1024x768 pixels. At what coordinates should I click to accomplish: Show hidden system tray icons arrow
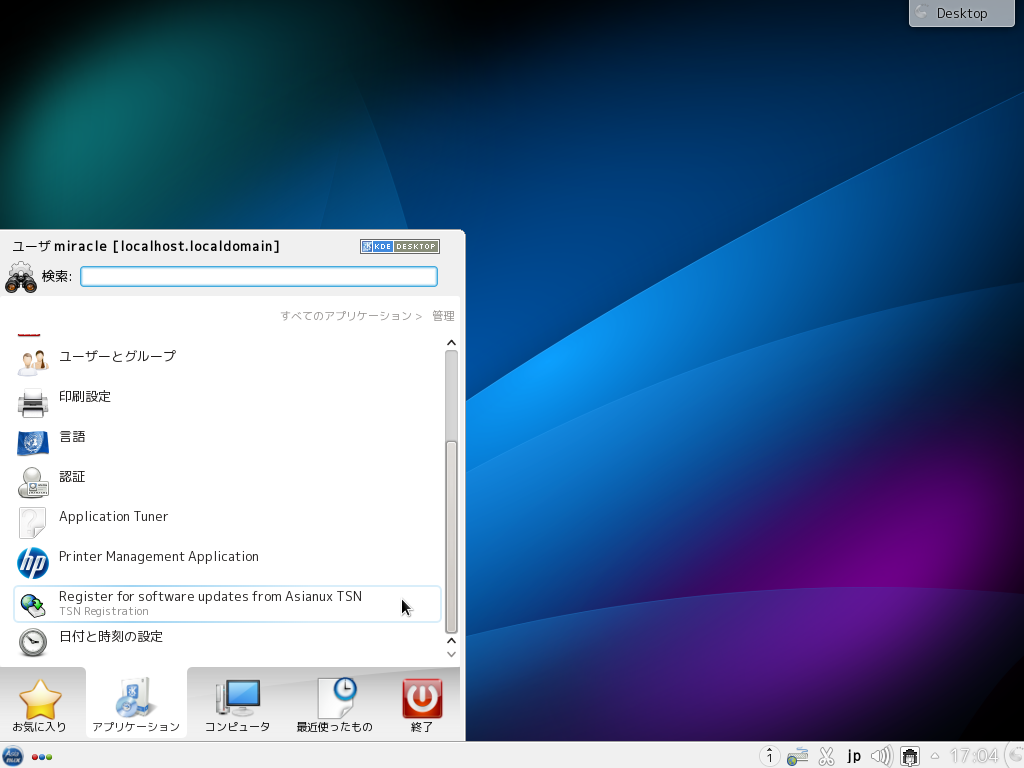(935, 756)
